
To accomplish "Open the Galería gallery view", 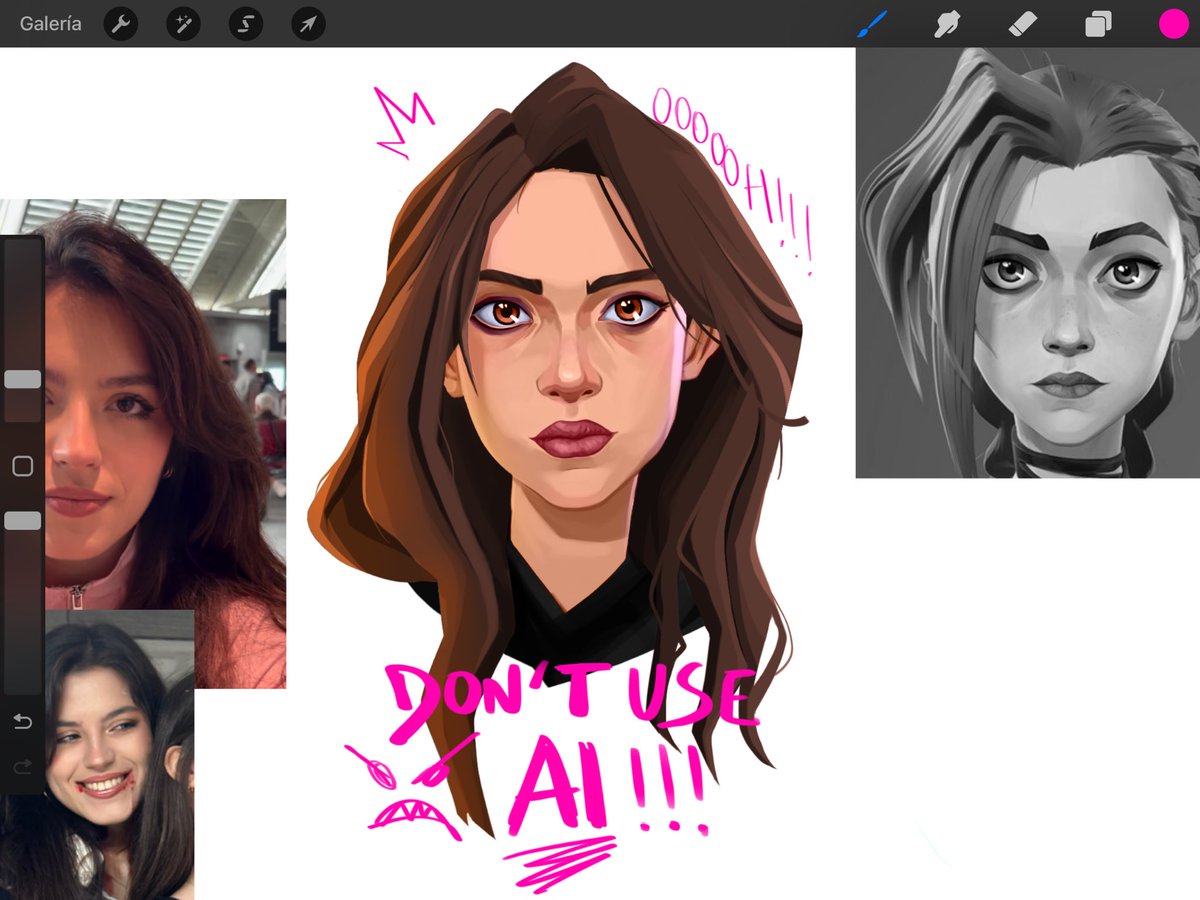I will (x=51, y=24).
